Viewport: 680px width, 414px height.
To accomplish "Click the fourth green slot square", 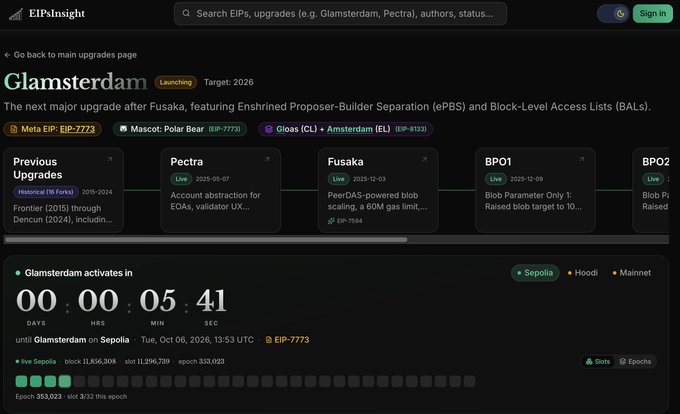I will (65, 381).
